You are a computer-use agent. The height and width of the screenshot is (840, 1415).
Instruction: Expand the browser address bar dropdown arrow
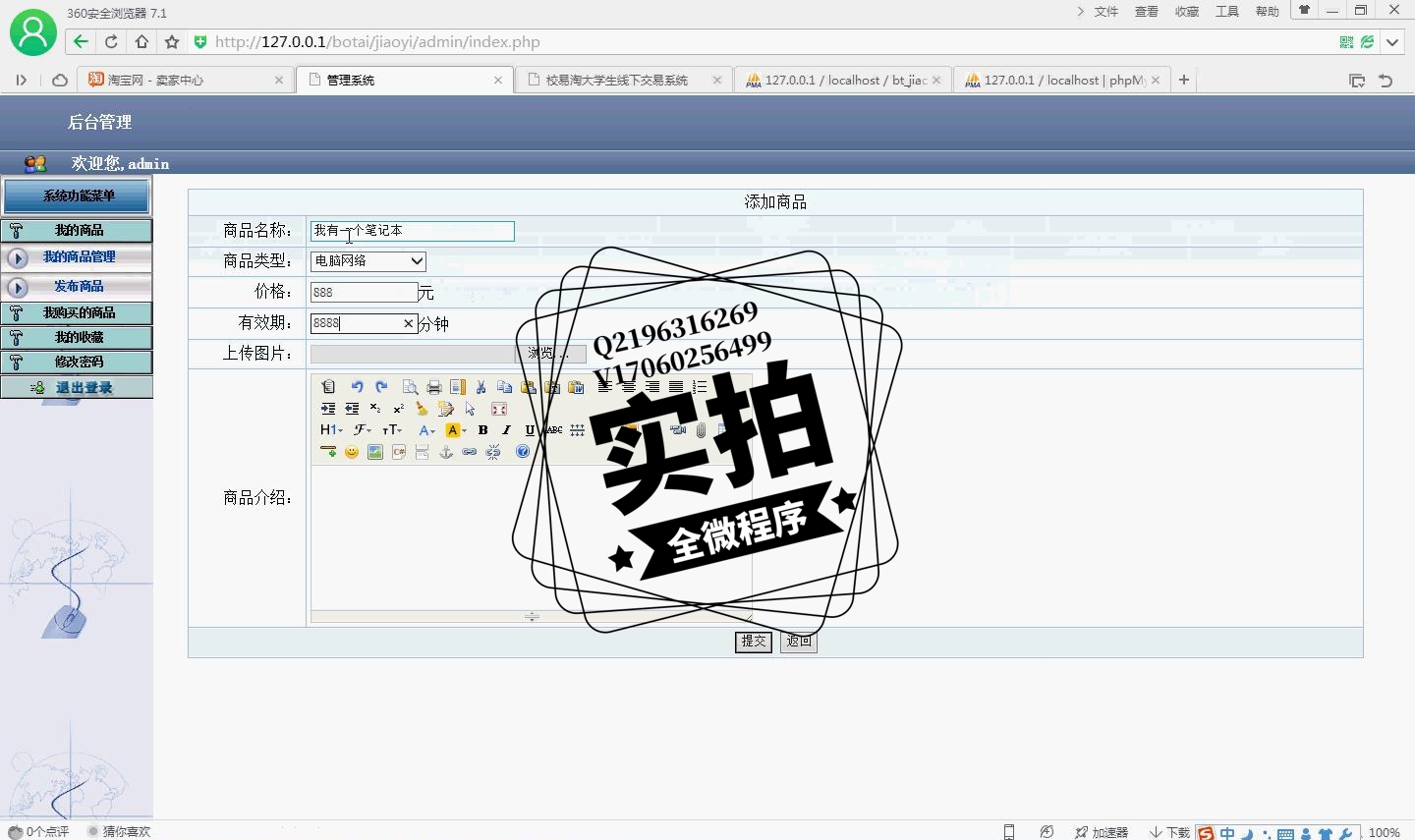(1392, 42)
